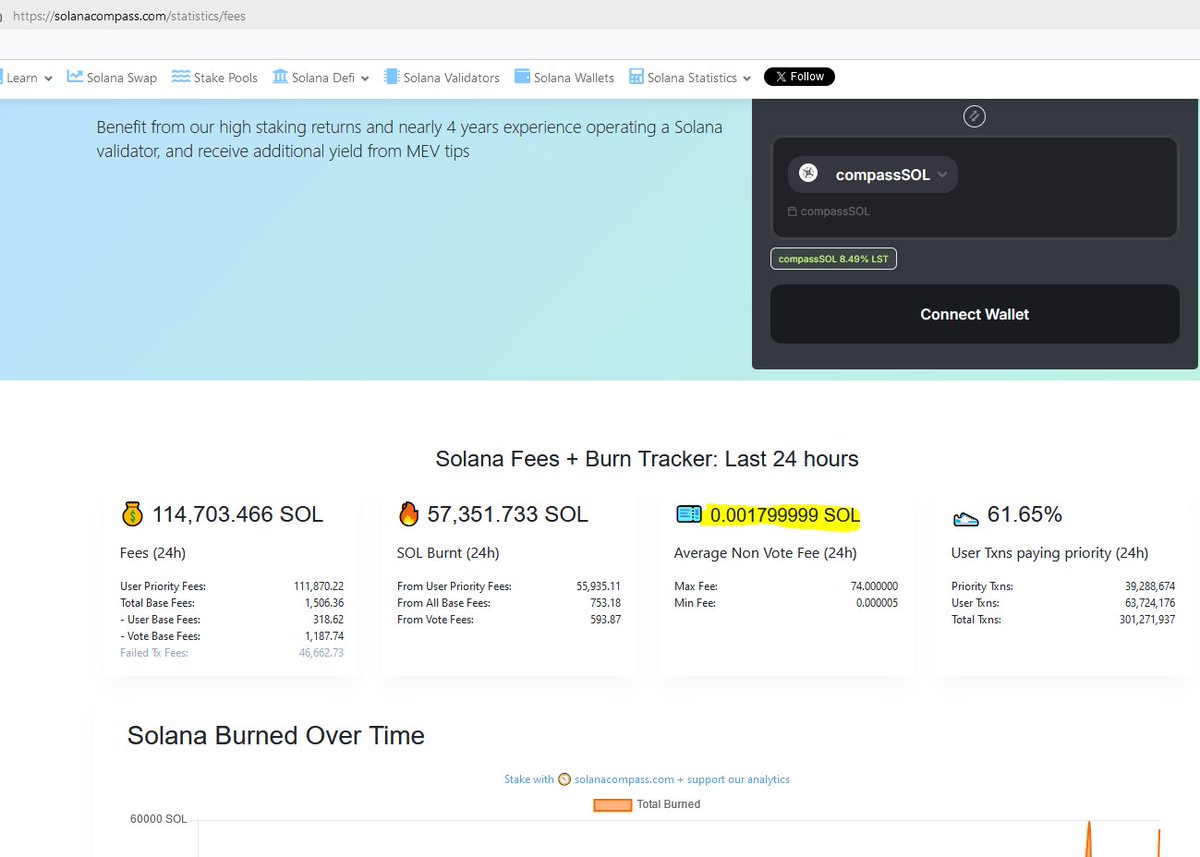Click the User Priority Fees 111,870.22 value
Viewport: 1200px width, 857px height.
[x=319, y=586]
